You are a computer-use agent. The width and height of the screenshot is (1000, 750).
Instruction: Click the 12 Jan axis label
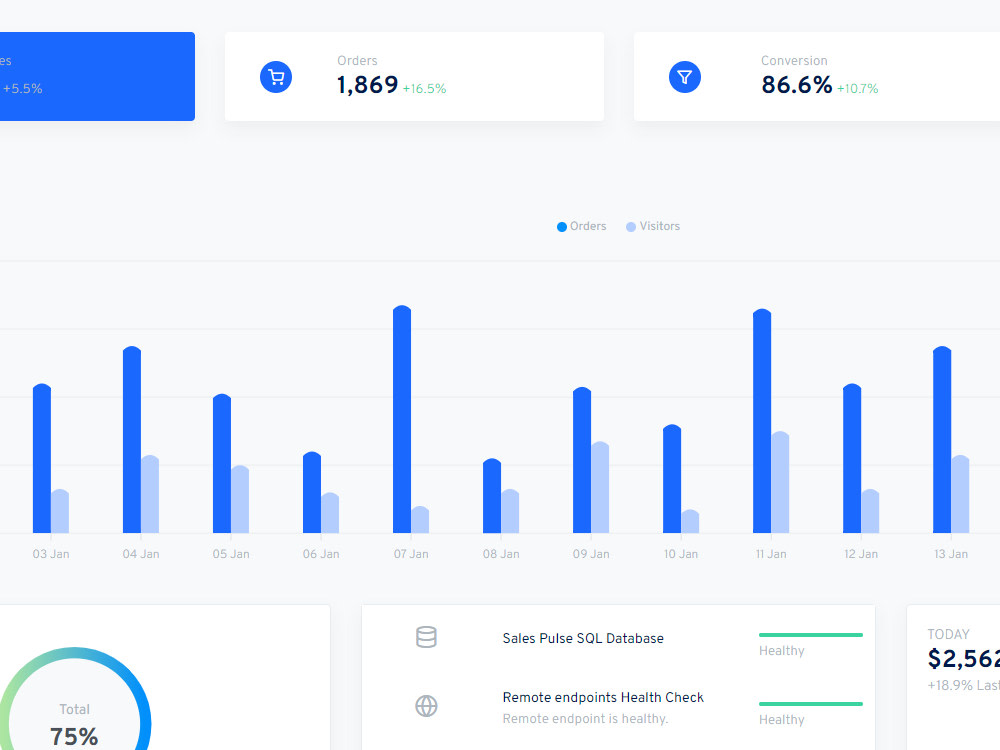click(x=861, y=554)
